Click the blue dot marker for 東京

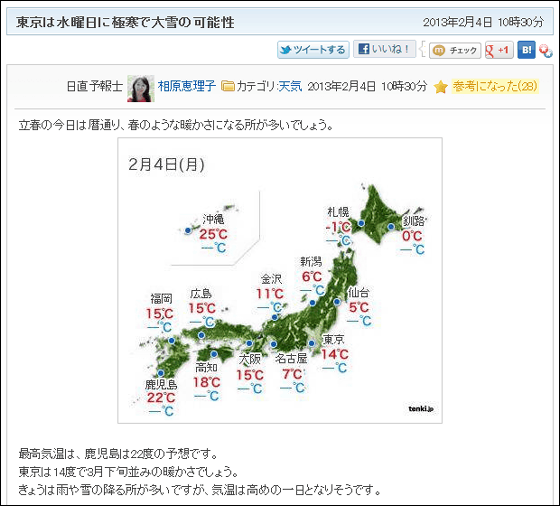[311, 343]
